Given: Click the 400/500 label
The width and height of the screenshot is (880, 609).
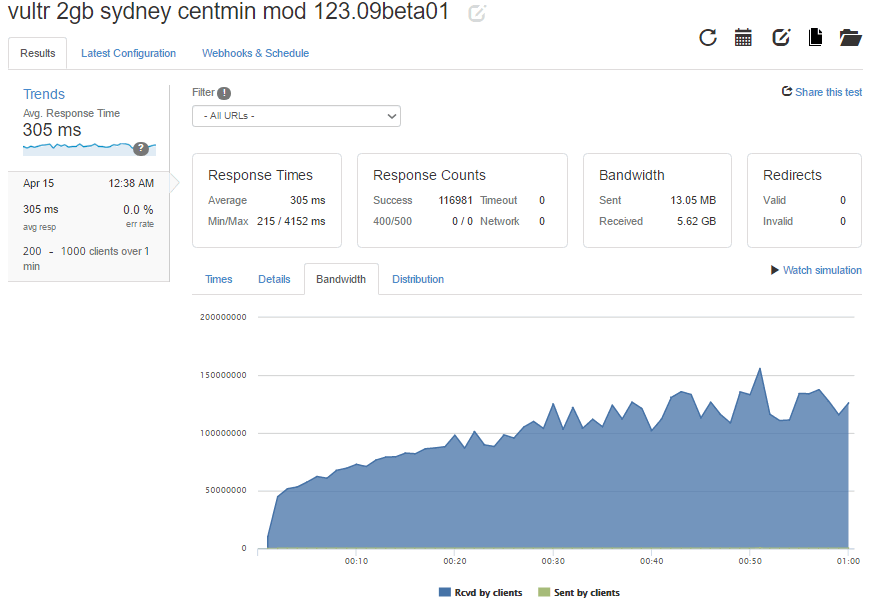Looking at the screenshot, I should (392, 221).
